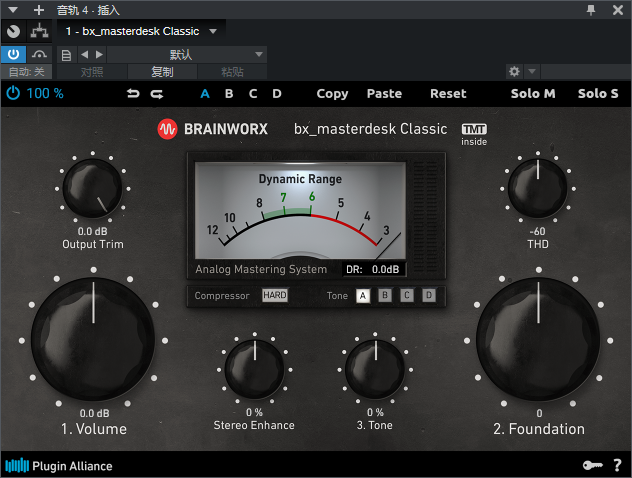This screenshot has height=478, width=632.
Task: Open the preset file page icon
Action: (66, 54)
